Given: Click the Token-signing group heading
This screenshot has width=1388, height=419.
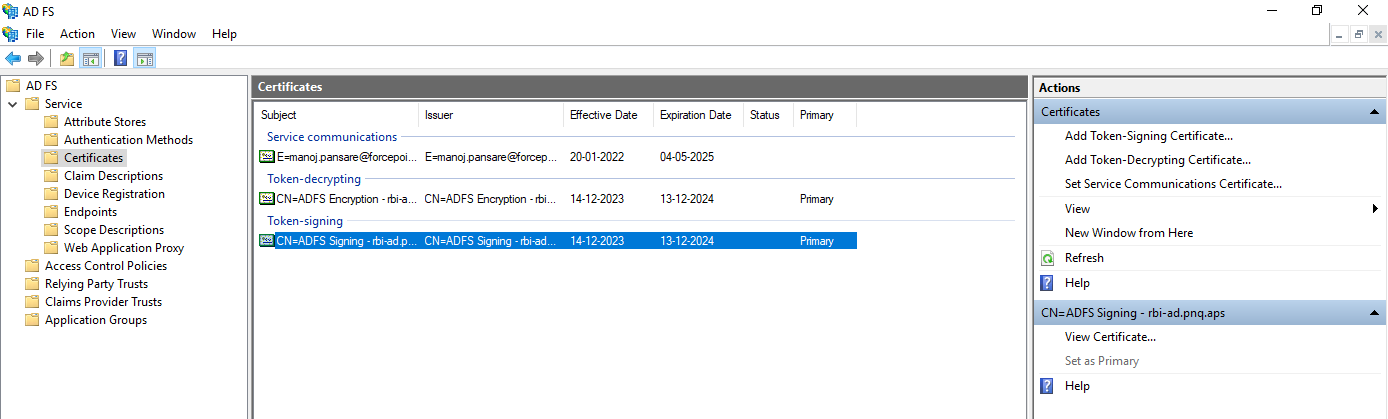Looking at the screenshot, I should tap(305, 221).
